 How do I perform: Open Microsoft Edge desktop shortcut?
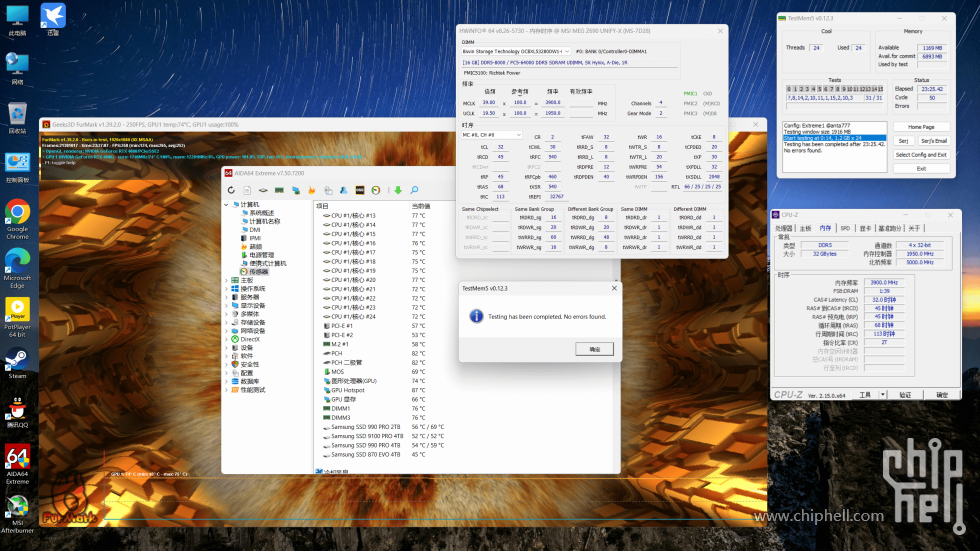pos(18,269)
